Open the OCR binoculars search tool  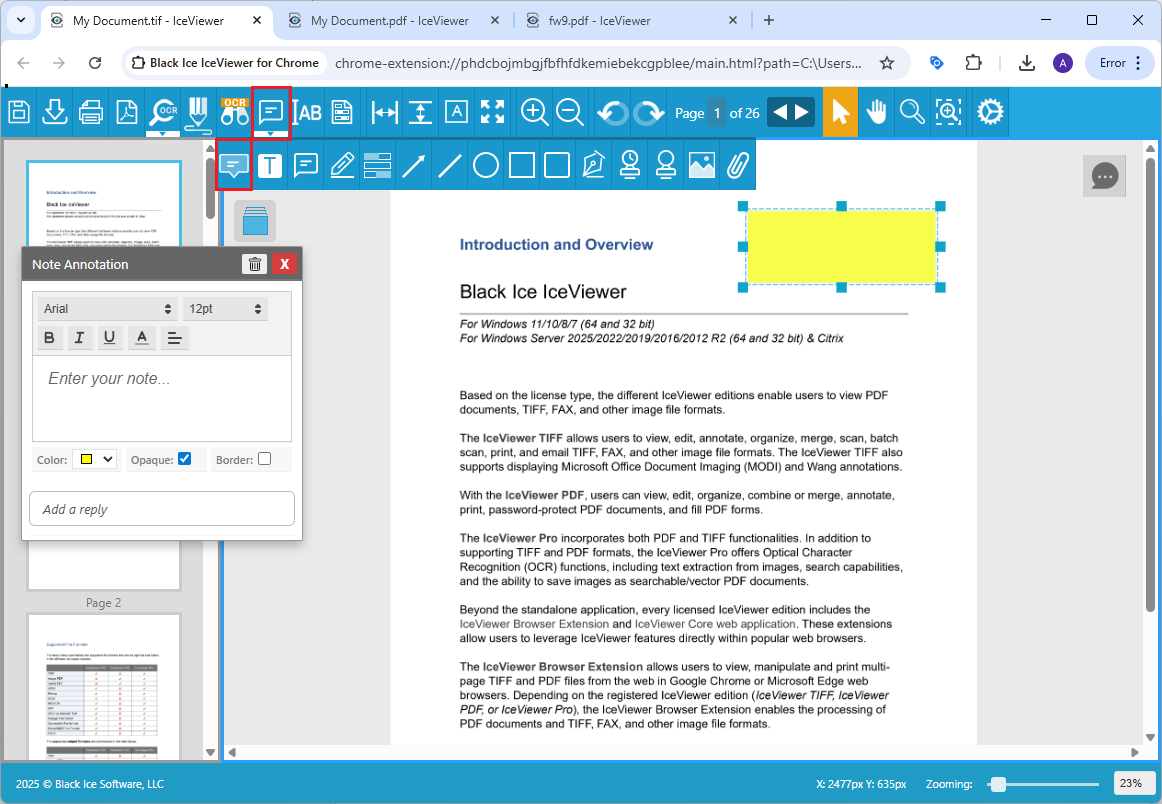234,113
